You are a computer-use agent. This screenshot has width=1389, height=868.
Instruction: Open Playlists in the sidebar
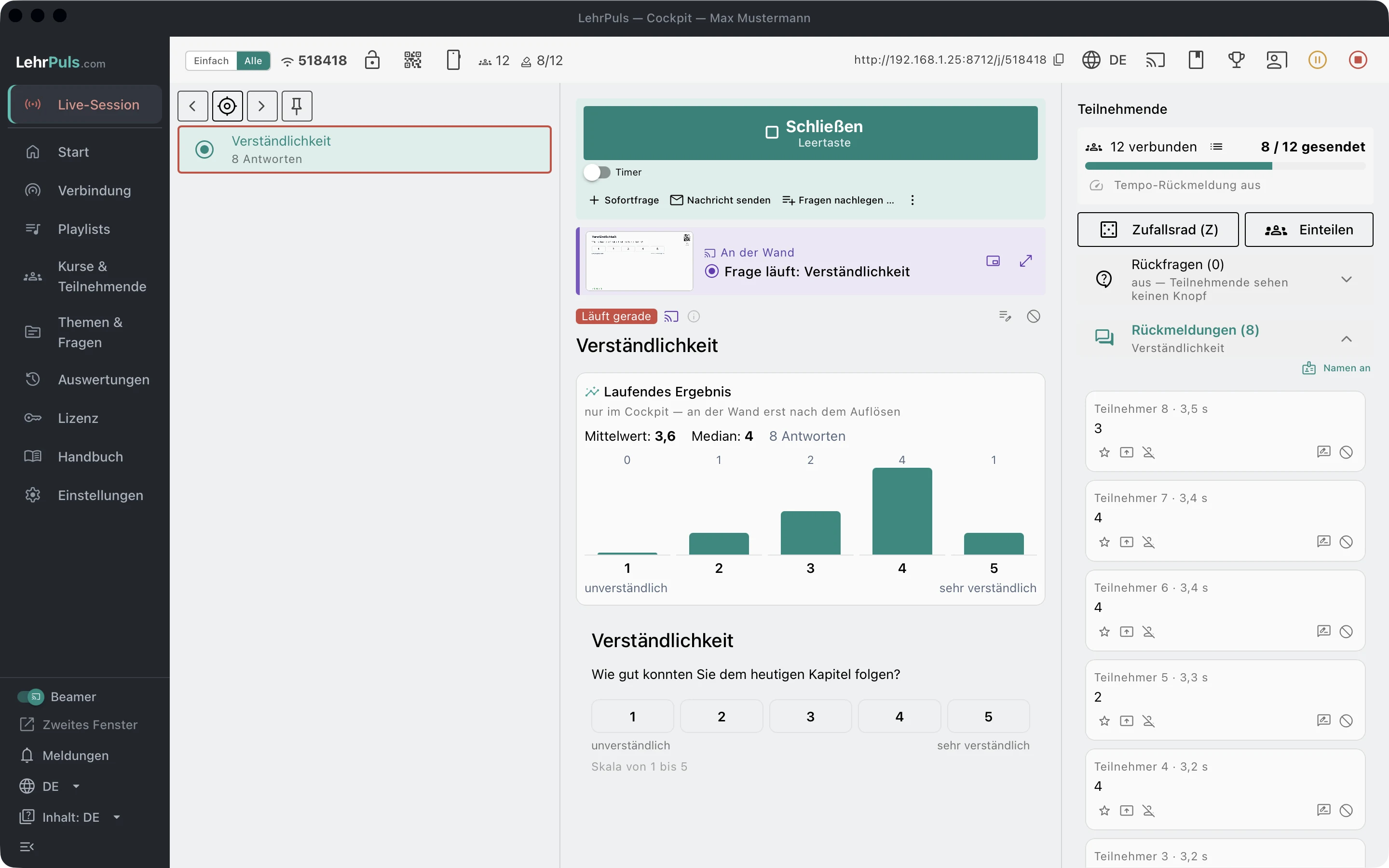85,229
